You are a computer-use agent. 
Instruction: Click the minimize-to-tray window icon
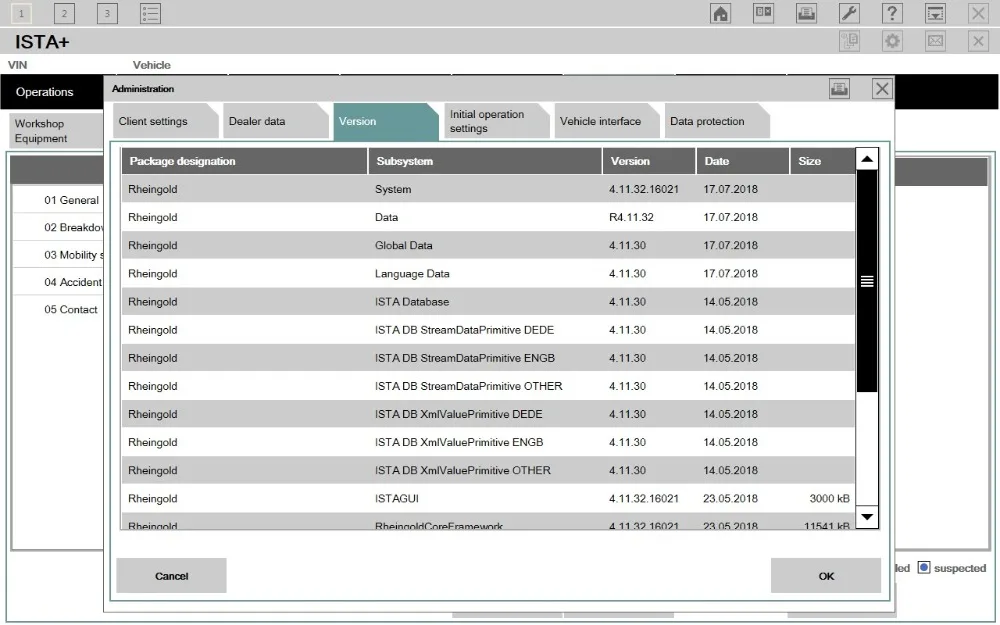click(x=935, y=13)
